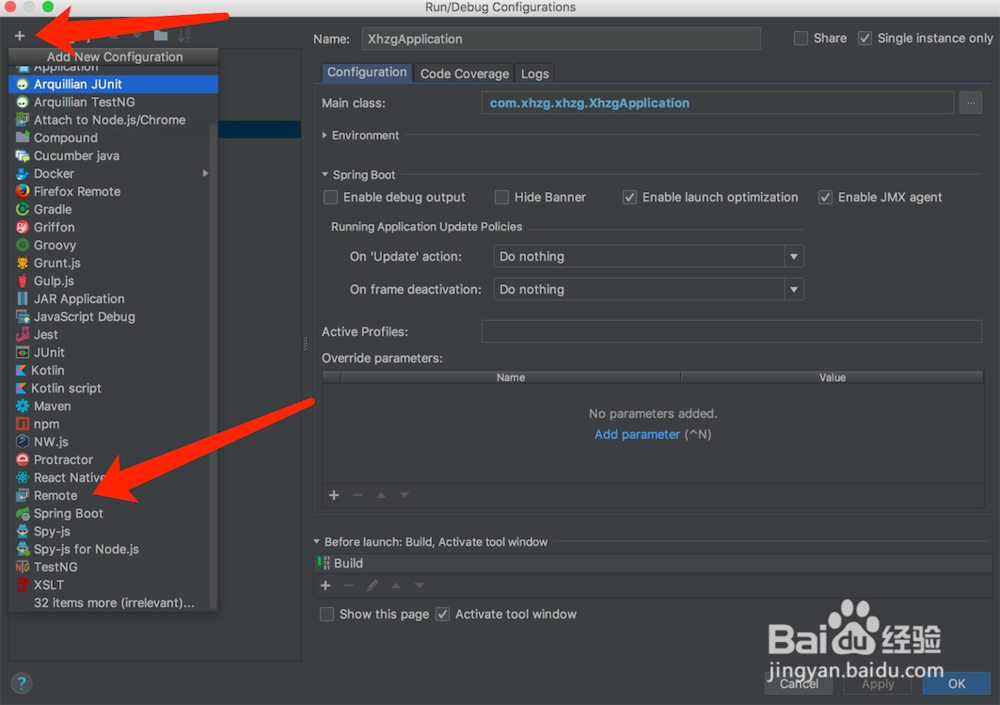Click the JavaScript Debug icon
The width and height of the screenshot is (1000, 705).
point(22,316)
